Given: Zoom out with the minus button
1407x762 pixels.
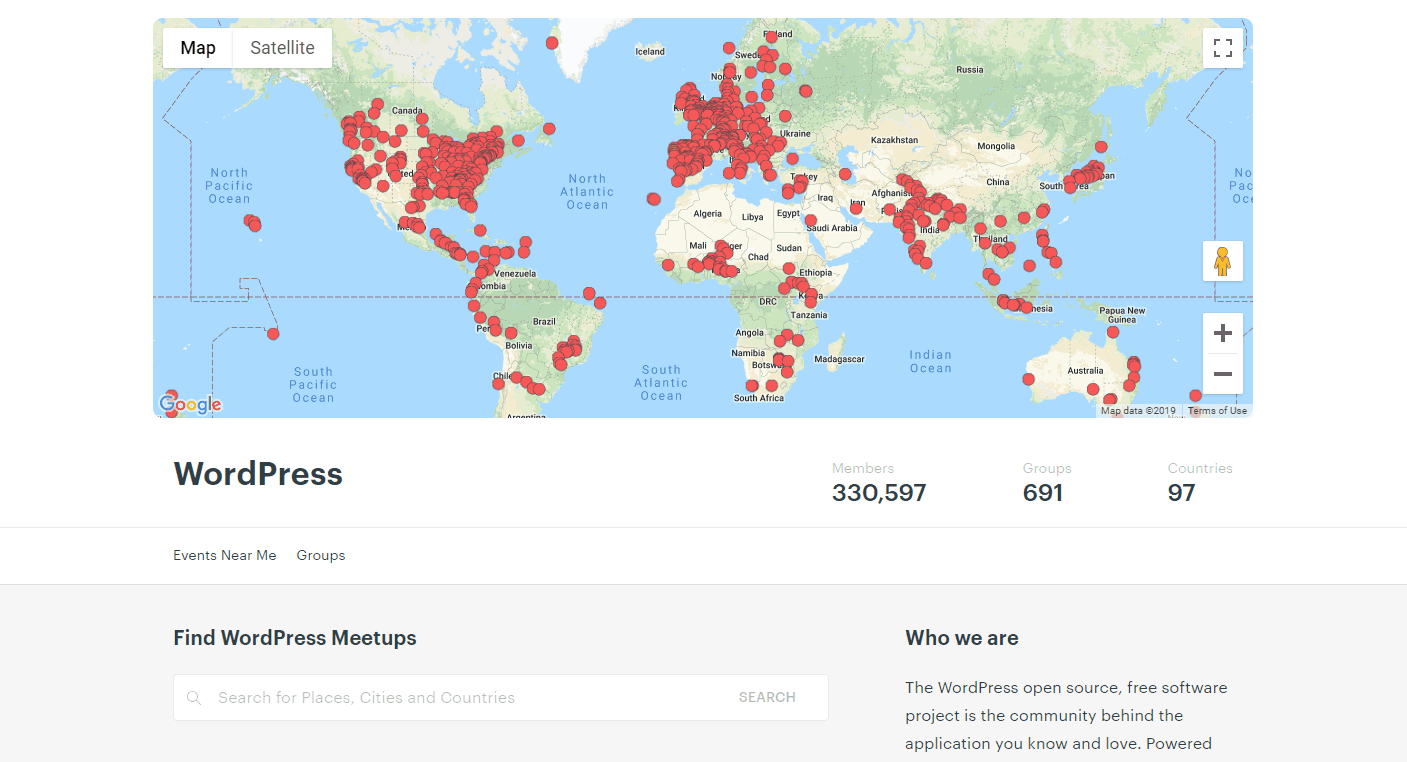Looking at the screenshot, I should (x=1222, y=374).
